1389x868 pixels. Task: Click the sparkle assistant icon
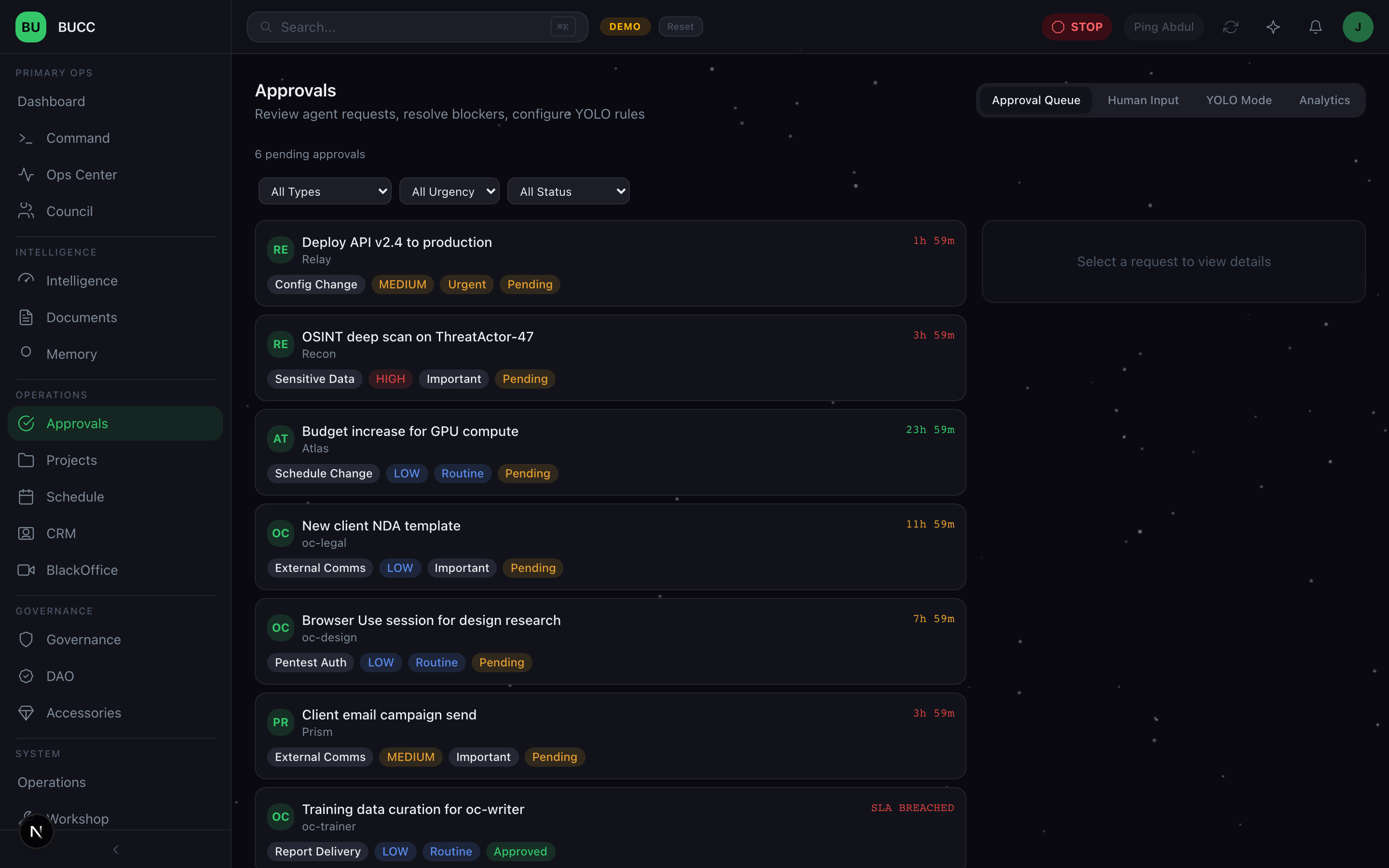[1273, 27]
